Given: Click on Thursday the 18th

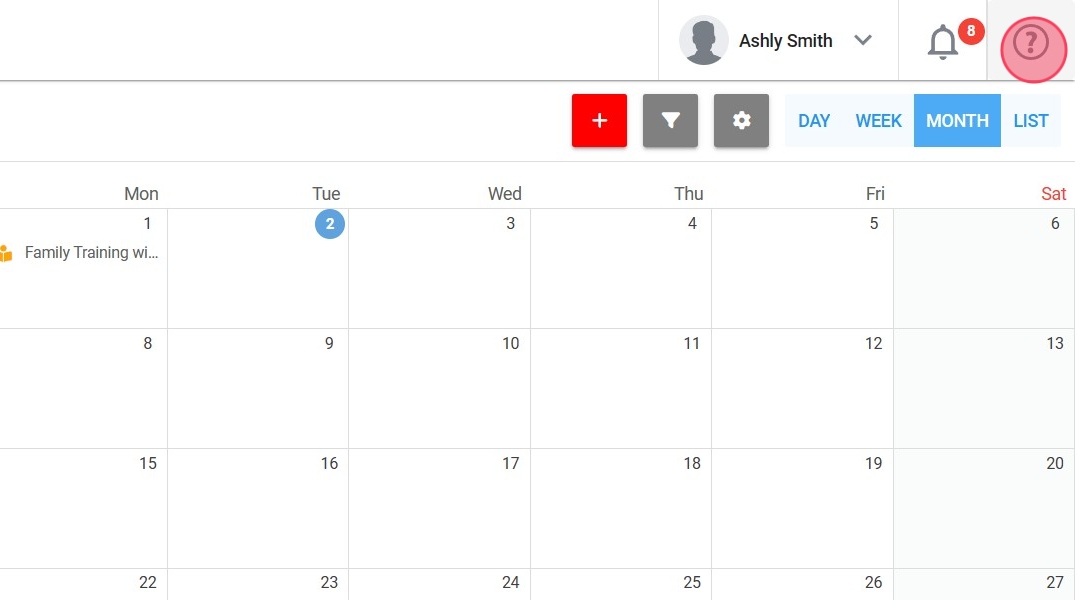Looking at the screenshot, I should (621, 510).
